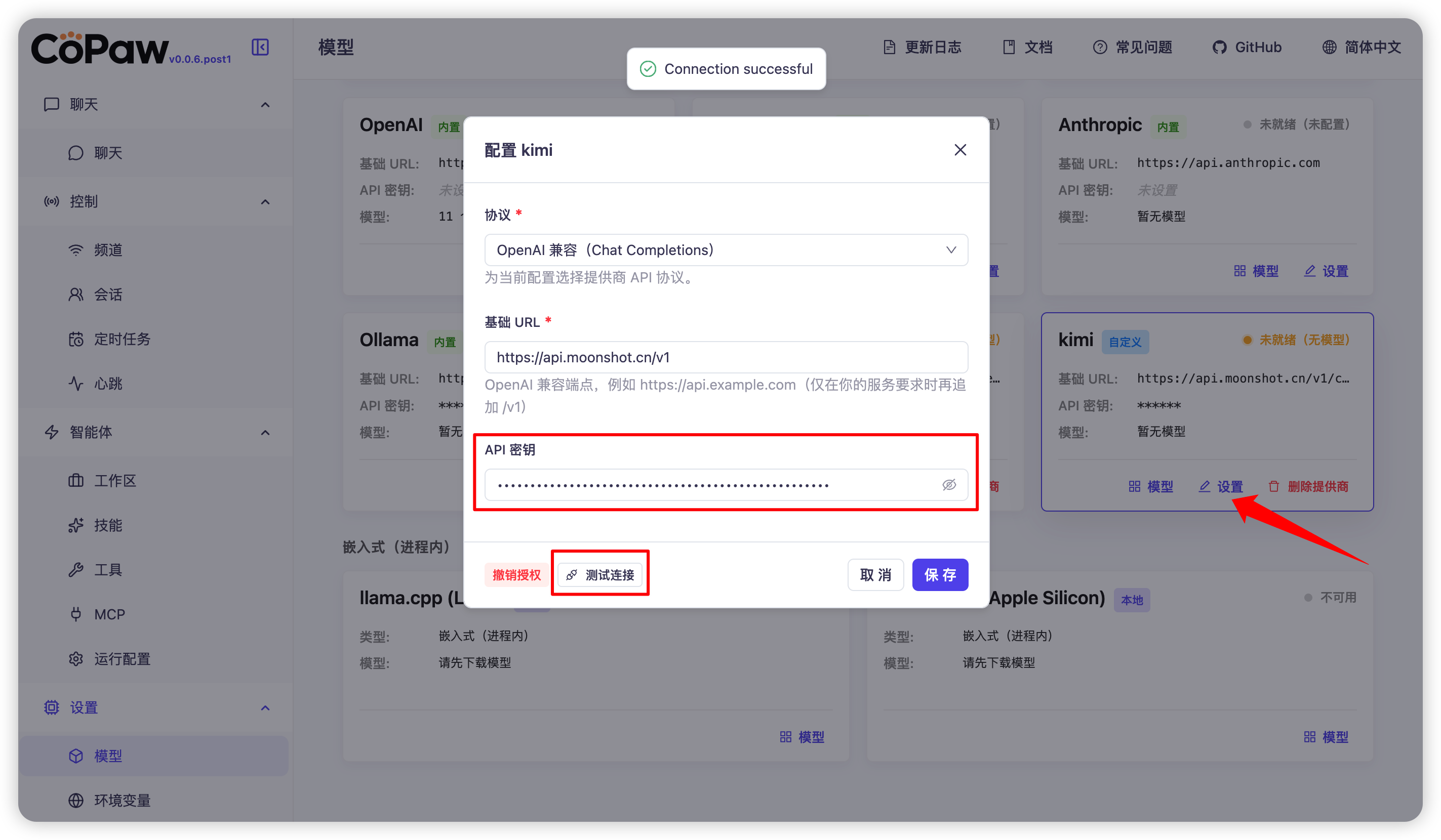1441x840 pixels.
Task: Collapse the 智能体 sidebar section
Action: tap(265, 433)
